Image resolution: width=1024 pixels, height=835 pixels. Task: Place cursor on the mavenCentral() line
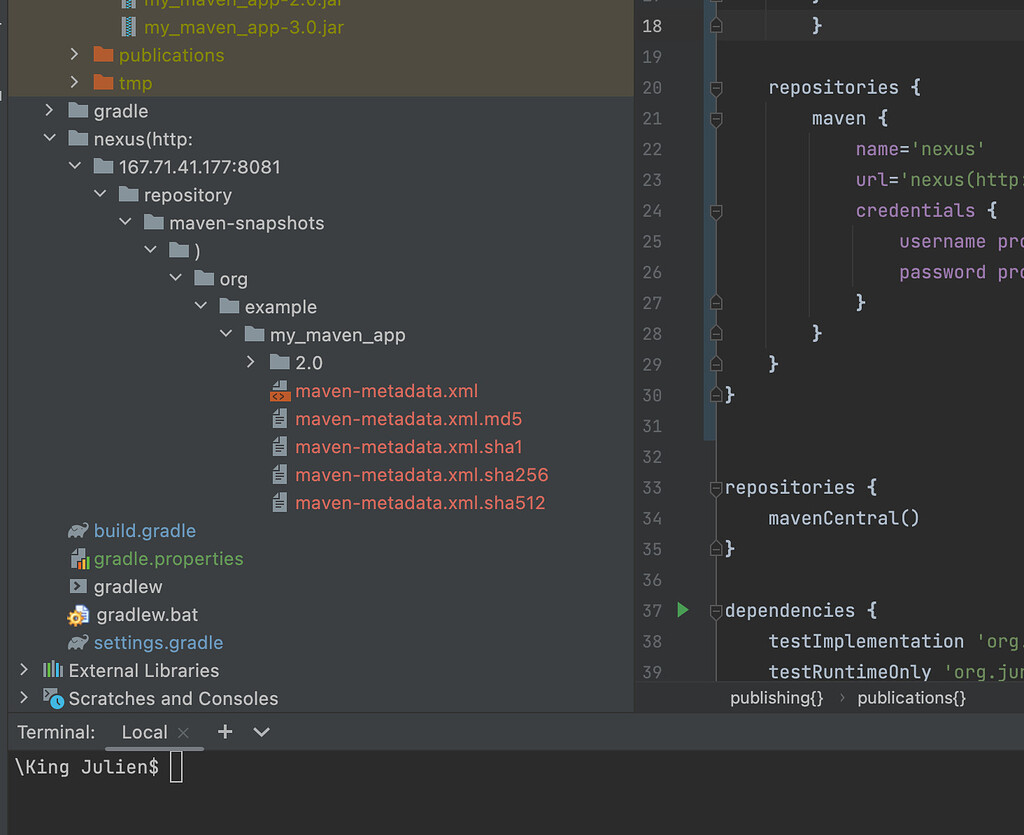pos(844,518)
